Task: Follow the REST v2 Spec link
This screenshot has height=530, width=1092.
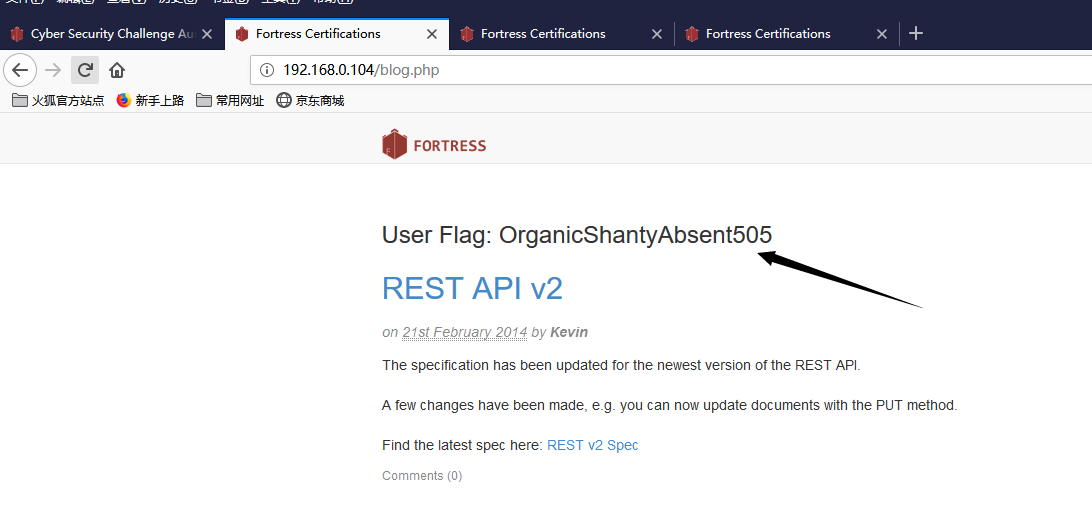Action: [x=593, y=445]
